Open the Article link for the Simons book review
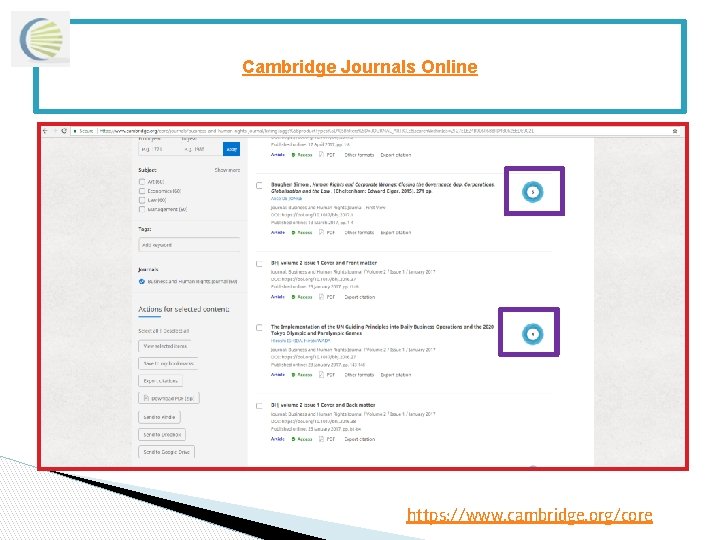 pos(278,232)
